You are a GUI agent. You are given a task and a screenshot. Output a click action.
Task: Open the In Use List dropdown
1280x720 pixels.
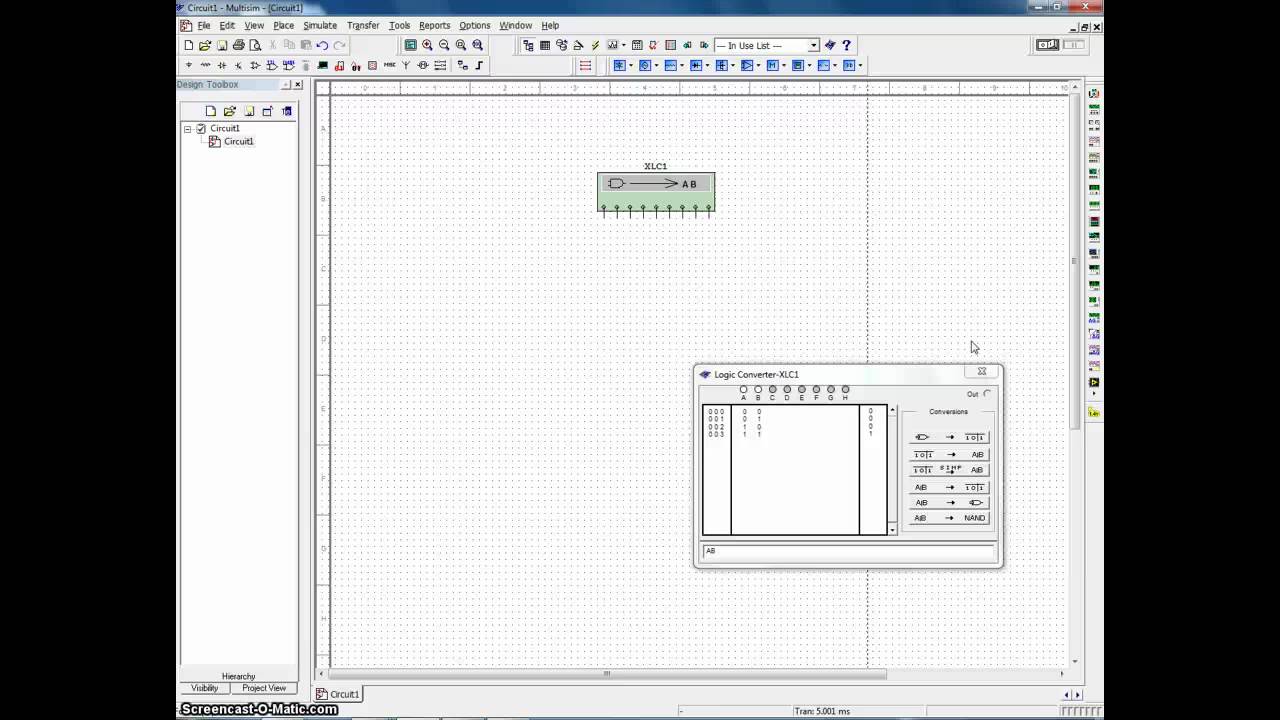pos(813,45)
